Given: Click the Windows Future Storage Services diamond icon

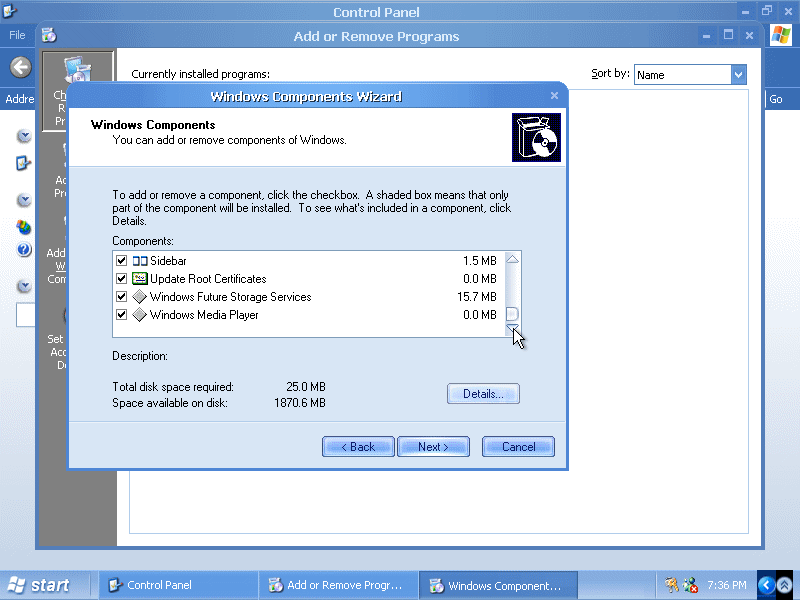Looking at the screenshot, I should pyautogui.click(x=139, y=297).
